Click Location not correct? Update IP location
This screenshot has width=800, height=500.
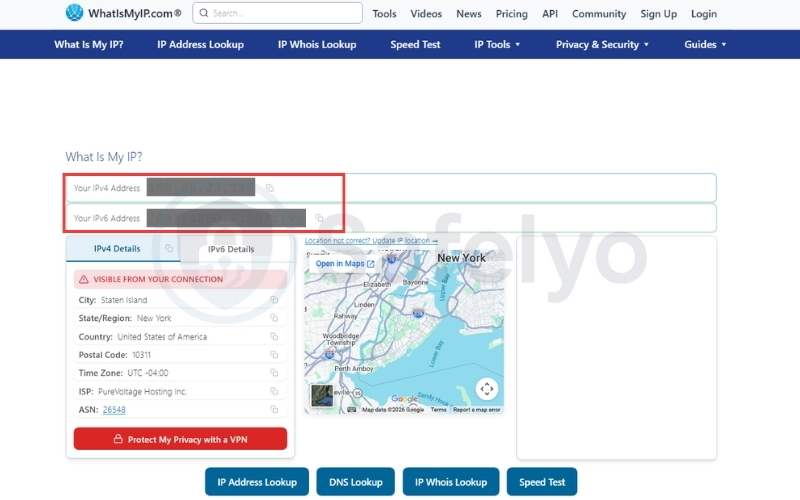(371, 240)
